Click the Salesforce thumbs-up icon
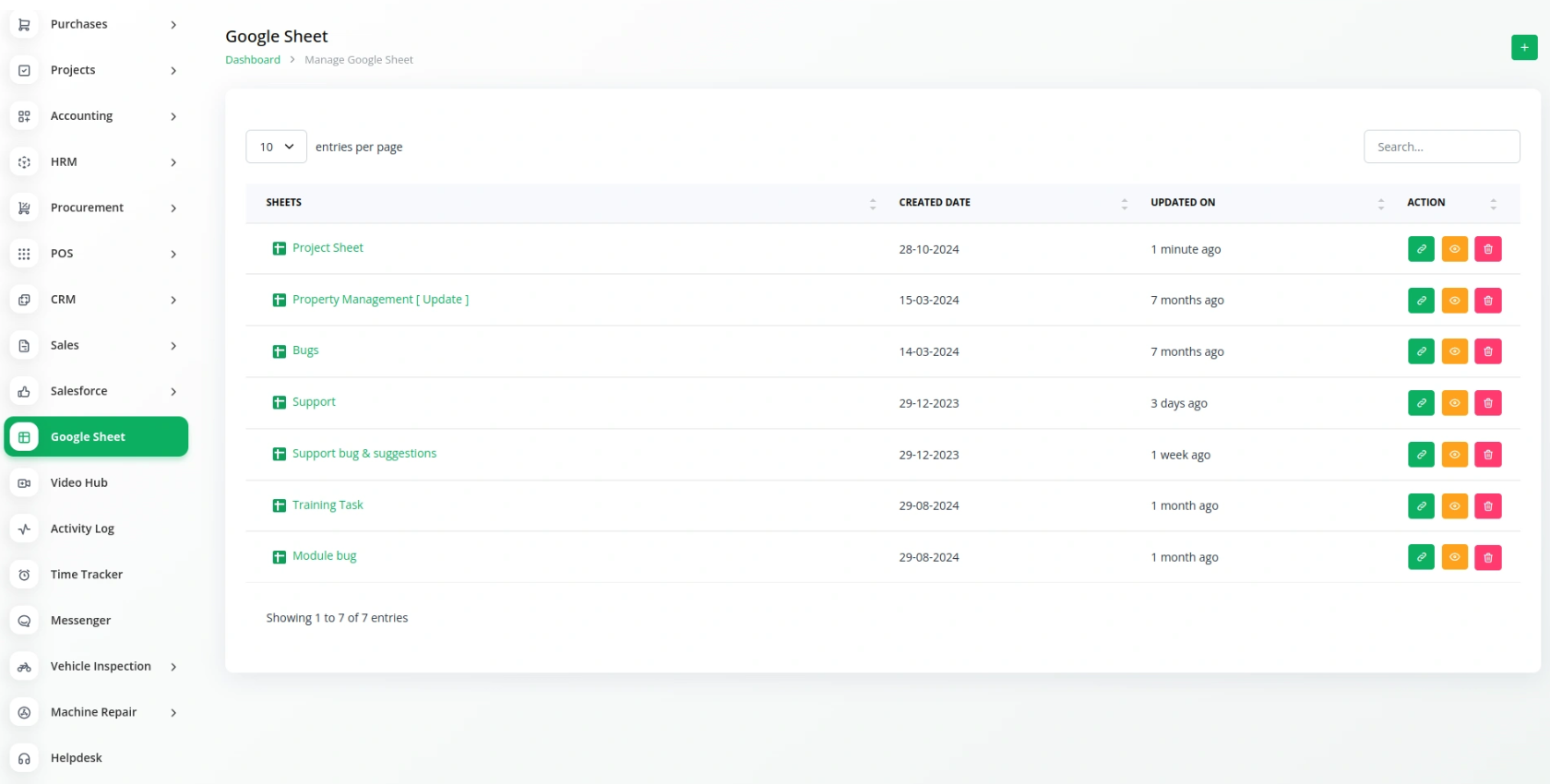Image resolution: width=1550 pixels, height=784 pixels. pyautogui.click(x=24, y=391)
